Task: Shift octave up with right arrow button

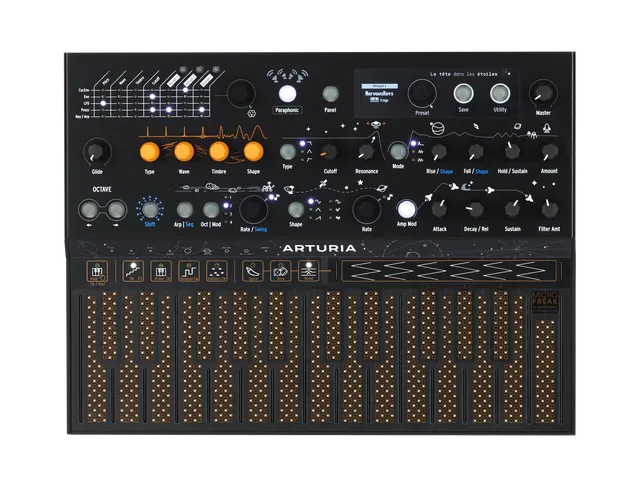Action: coord(116,210)
